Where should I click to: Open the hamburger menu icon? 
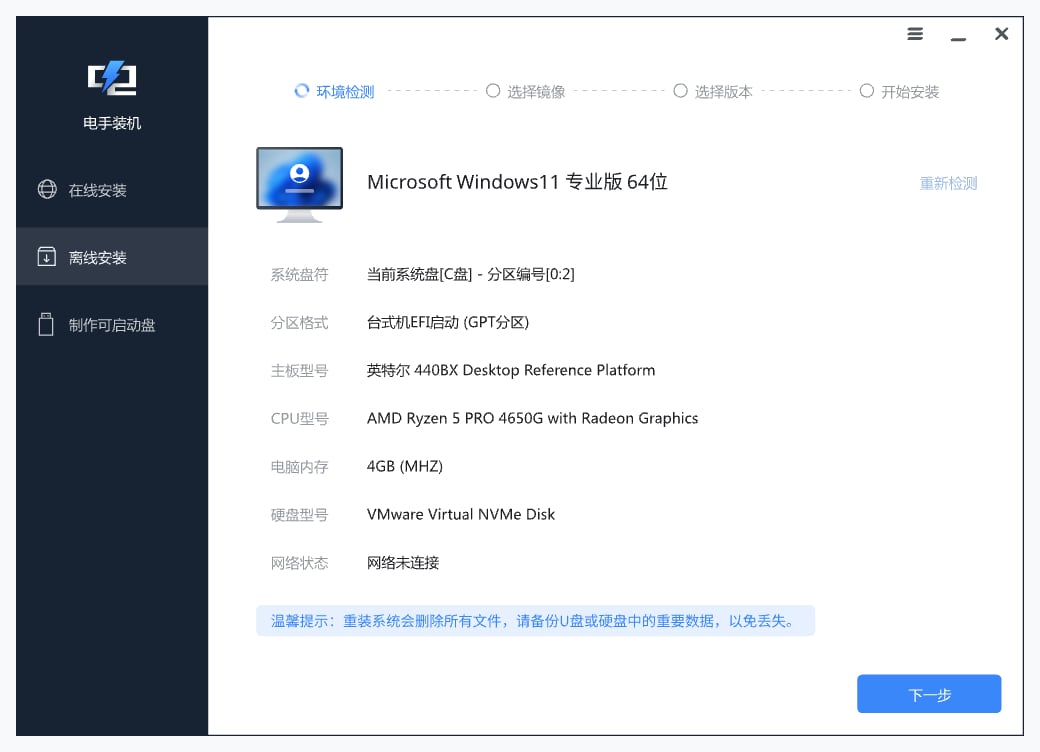(915, 34)
